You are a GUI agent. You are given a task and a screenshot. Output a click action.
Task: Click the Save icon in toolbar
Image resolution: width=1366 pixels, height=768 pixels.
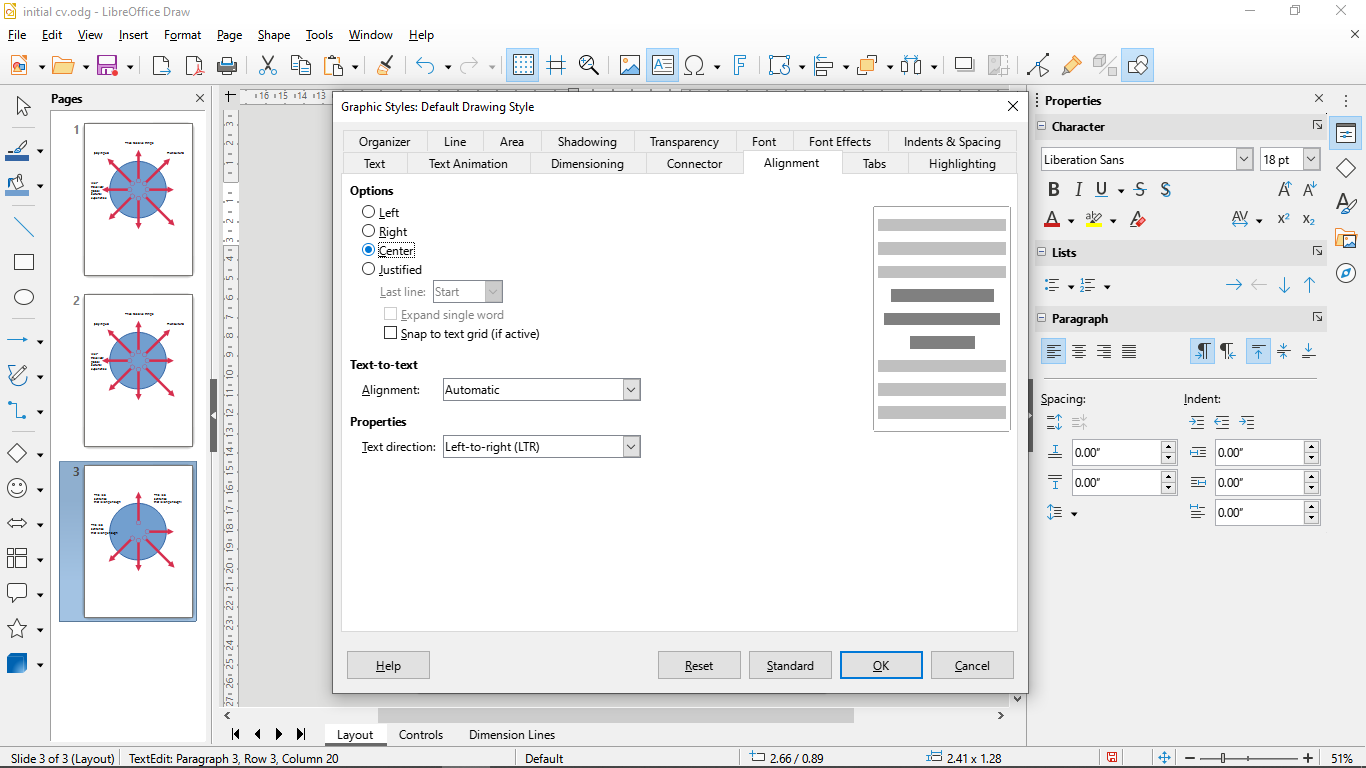(106, 66)
